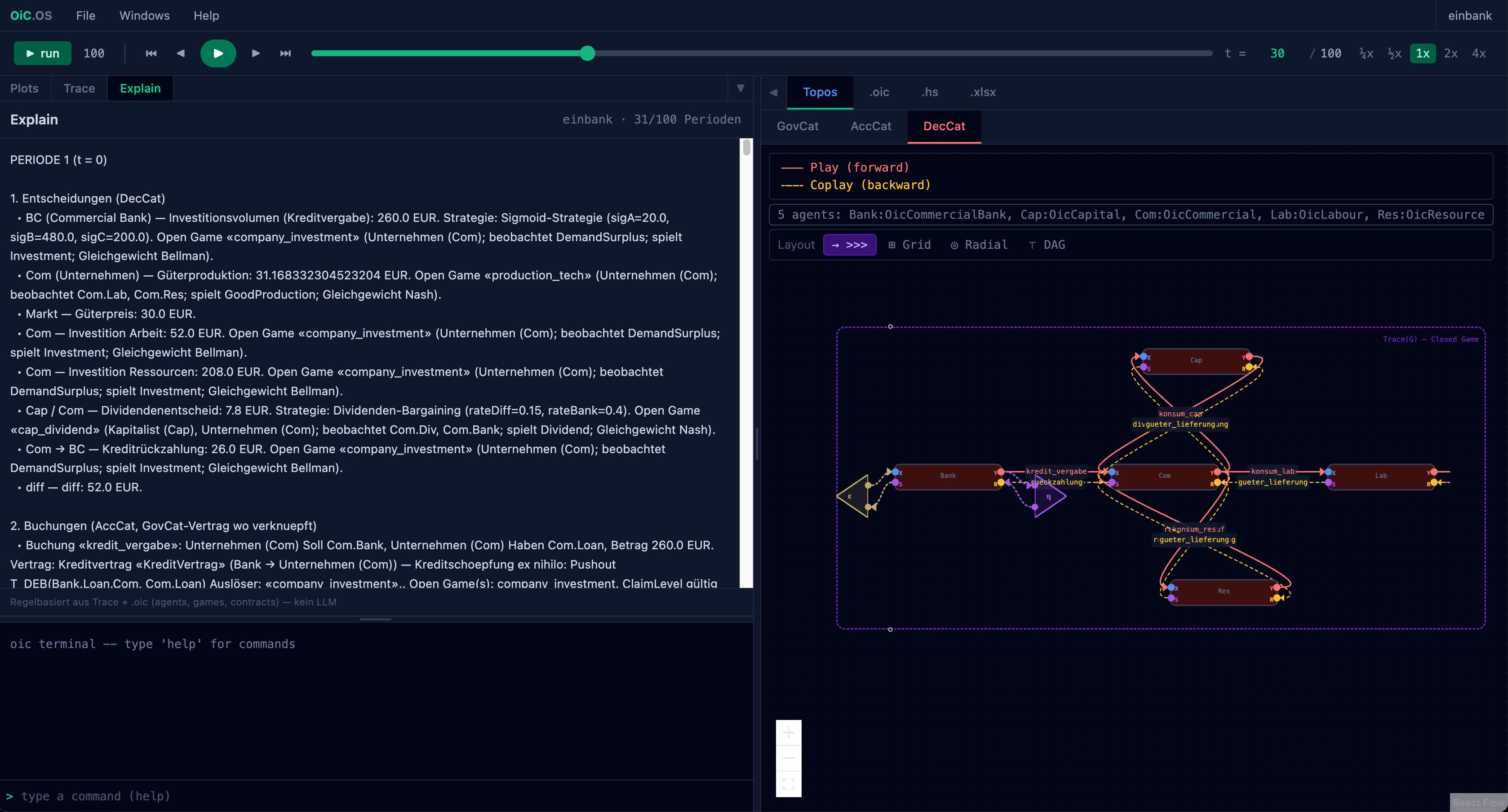The height and width of the screenshot is (812, 1508).
Task: Fit graph view to screen
Action: 789,784
